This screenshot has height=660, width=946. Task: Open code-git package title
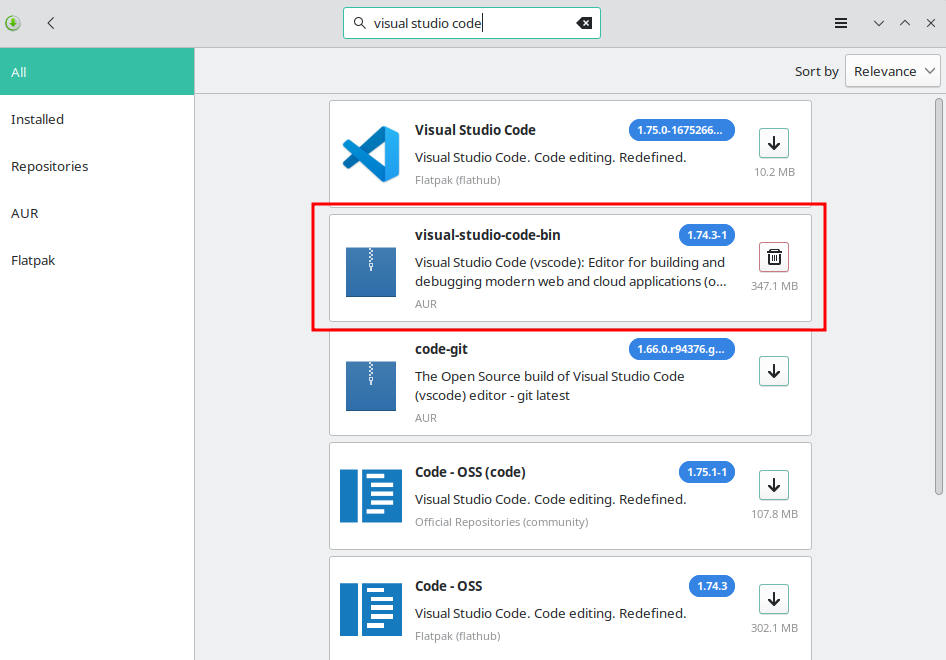(441, 349)
